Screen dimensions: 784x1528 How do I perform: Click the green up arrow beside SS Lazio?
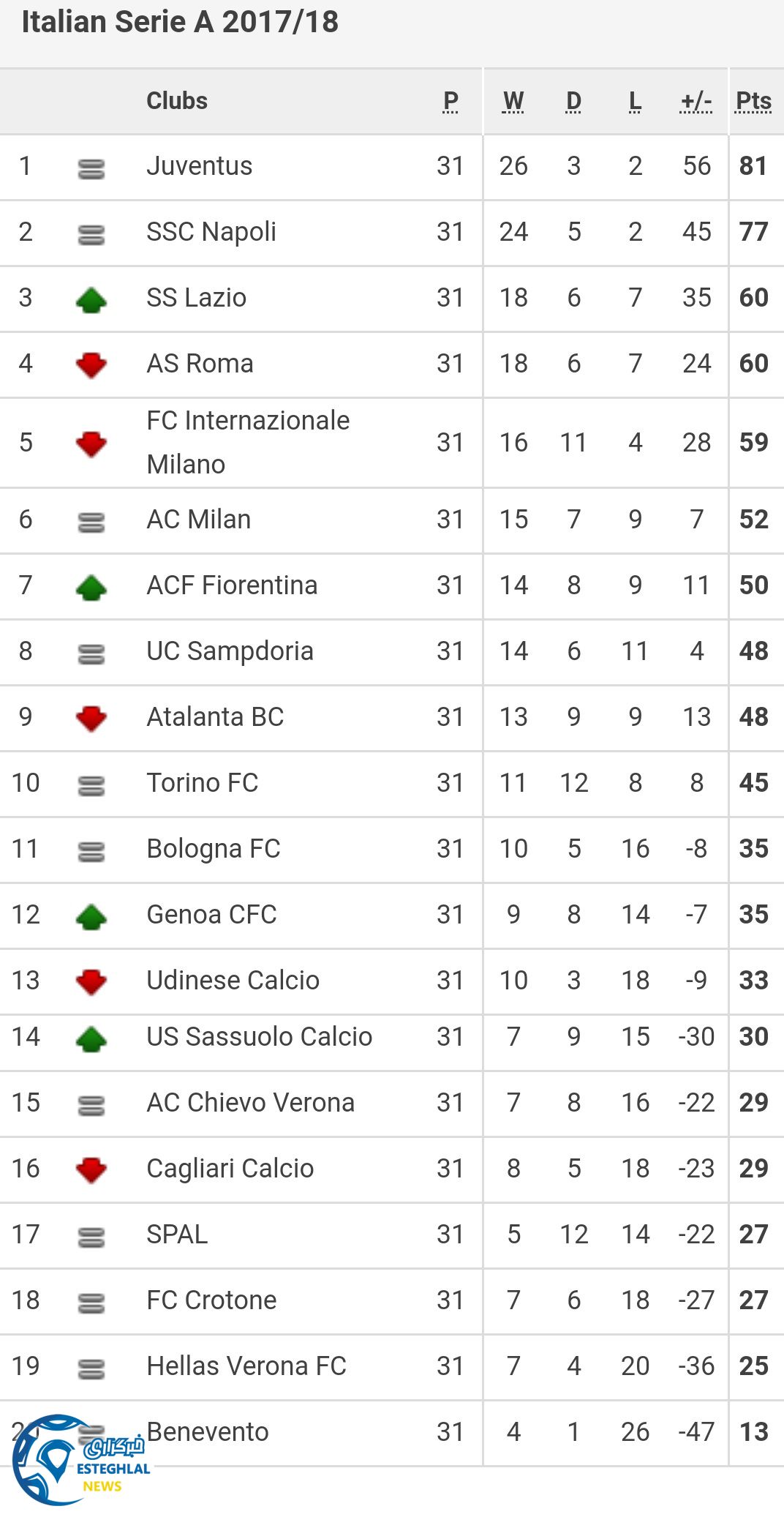pyautogui.click(x=91, y=300)
